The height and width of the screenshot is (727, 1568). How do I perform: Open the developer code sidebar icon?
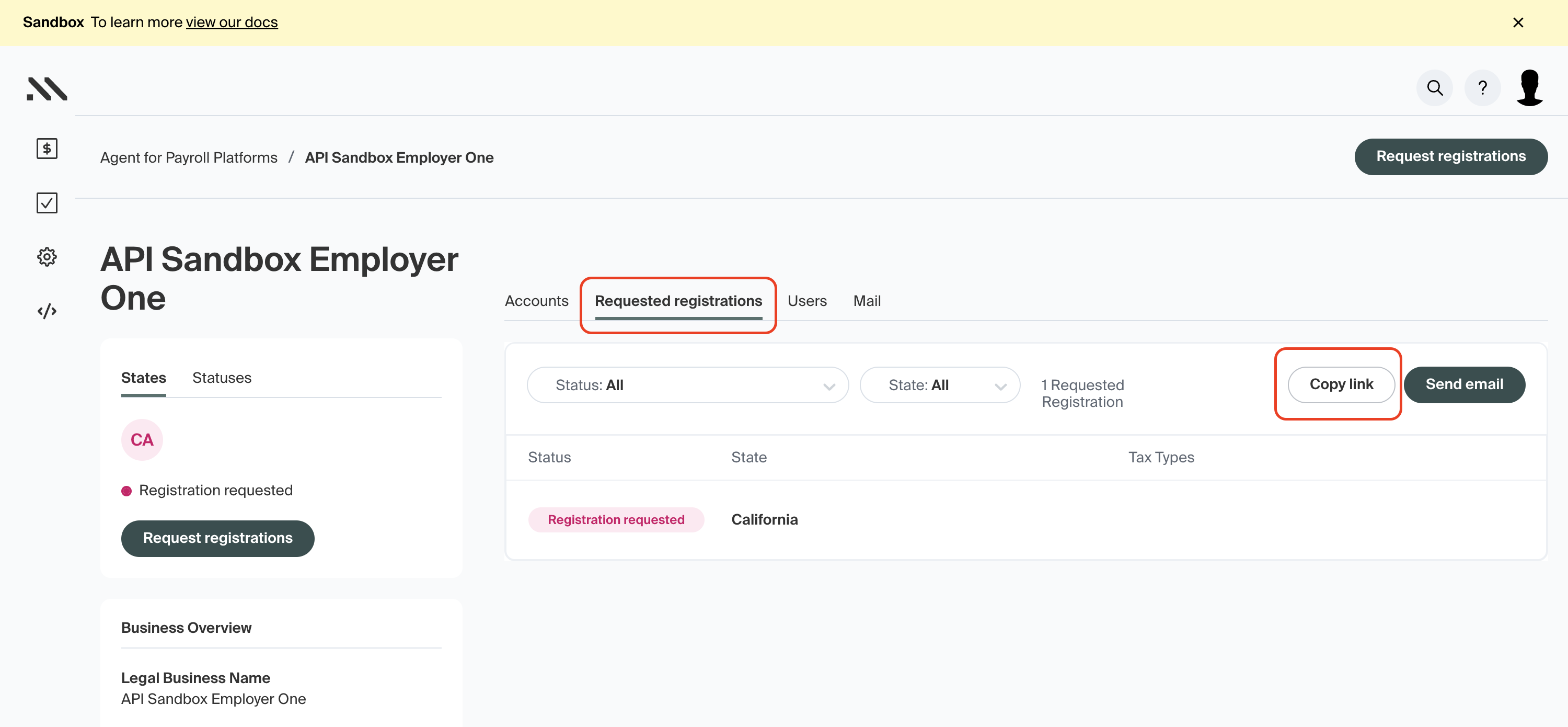(x=47, y=311)
